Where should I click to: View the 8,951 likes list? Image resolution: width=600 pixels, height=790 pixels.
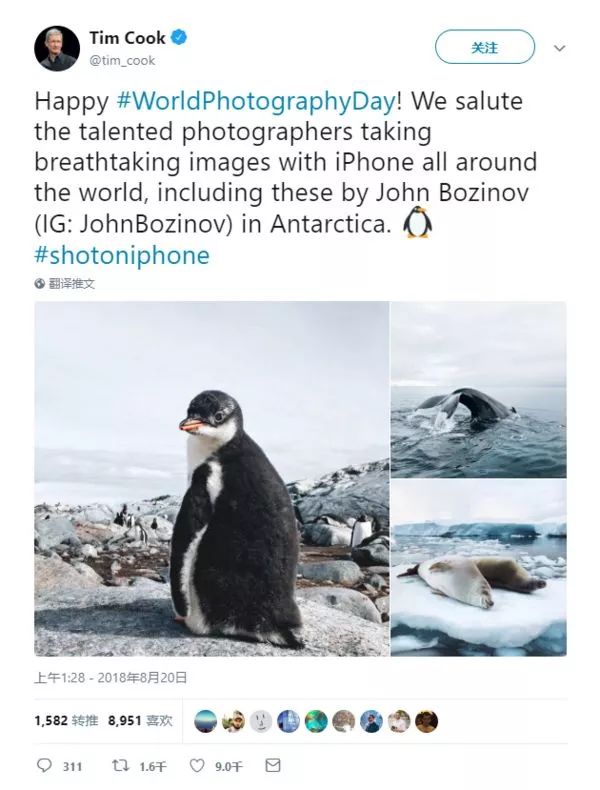click(140, 720)
